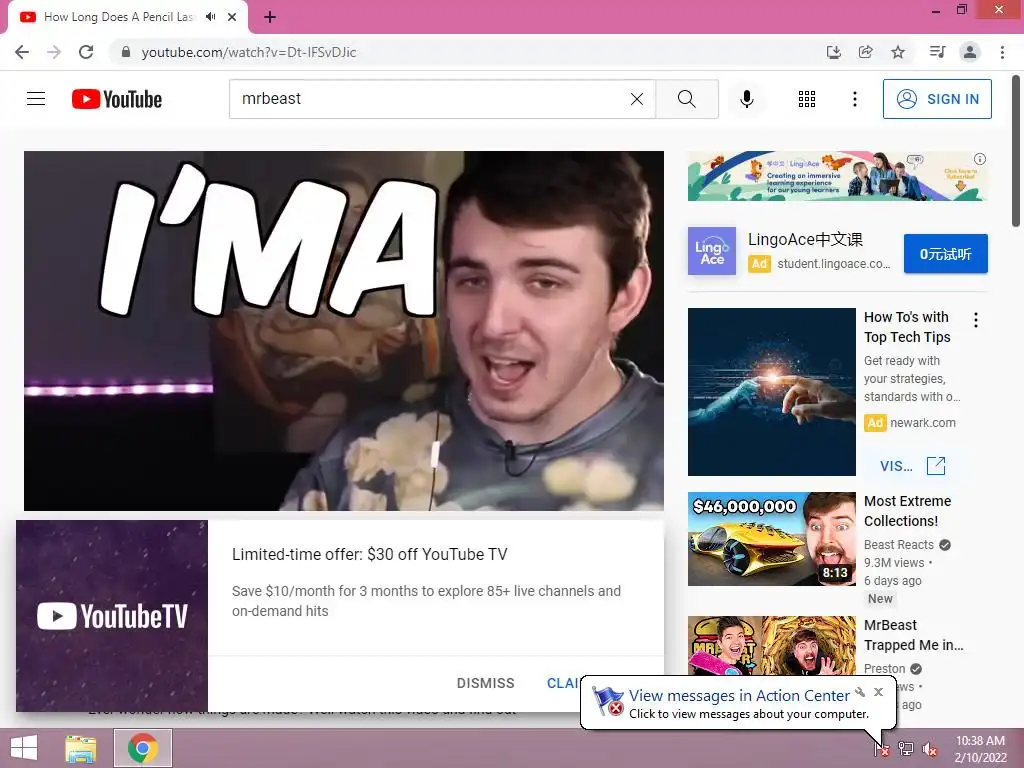The width and height of the screenshot is (1024, 768).
Task: Dismiss the YouTube TV offer
Action: (x=485, y=683)
